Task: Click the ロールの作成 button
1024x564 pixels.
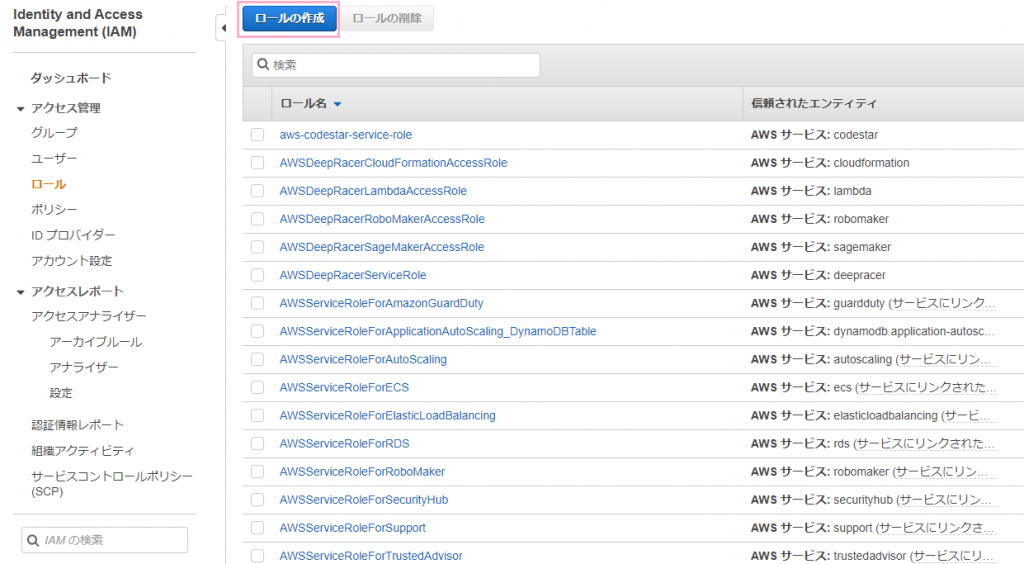Action: (x=289, y=18)
